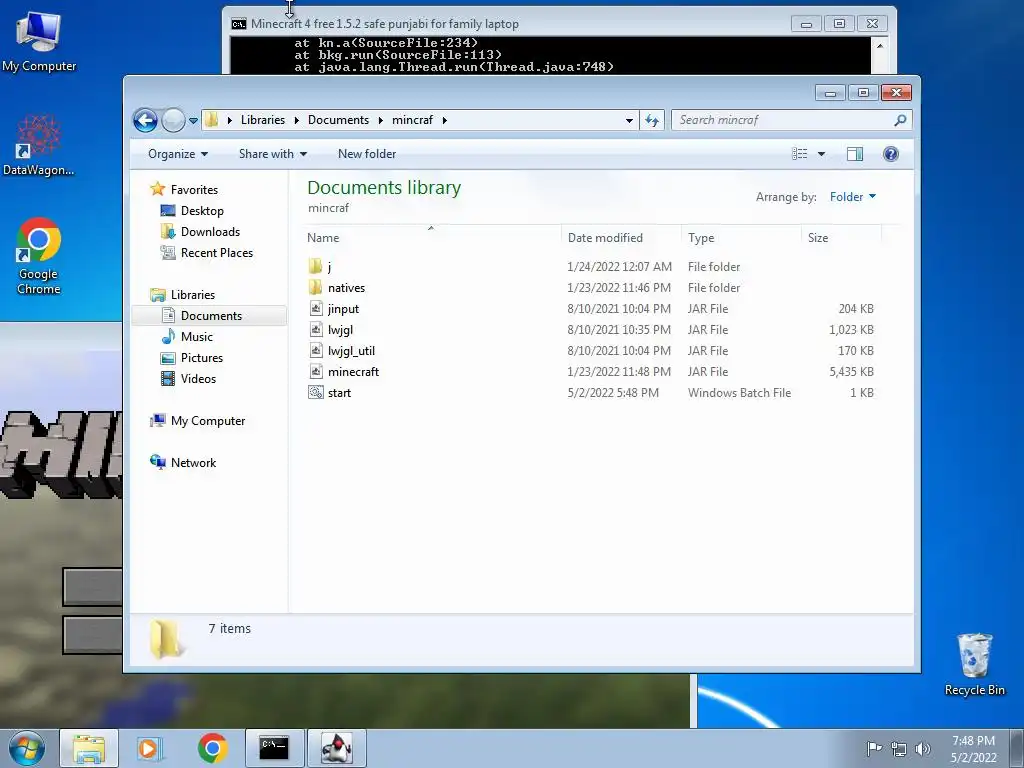Switch to command prompt taskbar button

274,748
